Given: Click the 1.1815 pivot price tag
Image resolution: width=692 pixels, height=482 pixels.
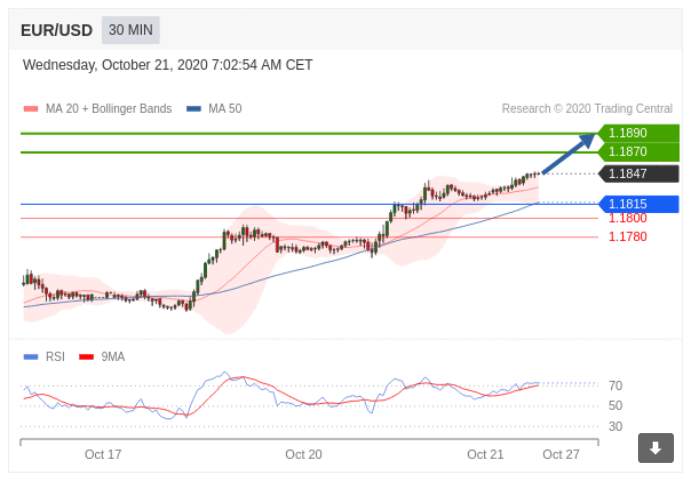Looking at the screenshot, I should click(x=639, y=204).
